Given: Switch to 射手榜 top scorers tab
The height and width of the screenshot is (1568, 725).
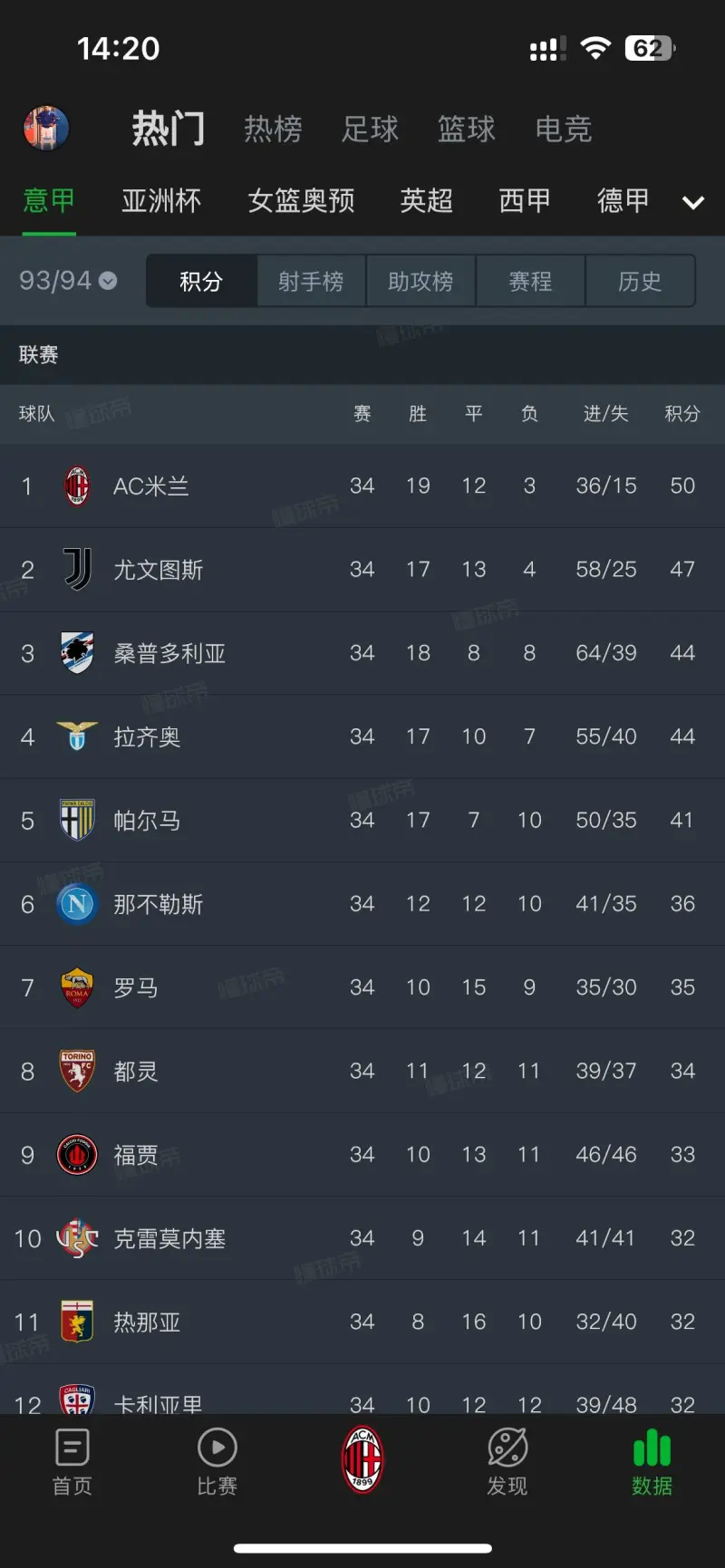Looking at the screenshot, I should click(311, 282).
